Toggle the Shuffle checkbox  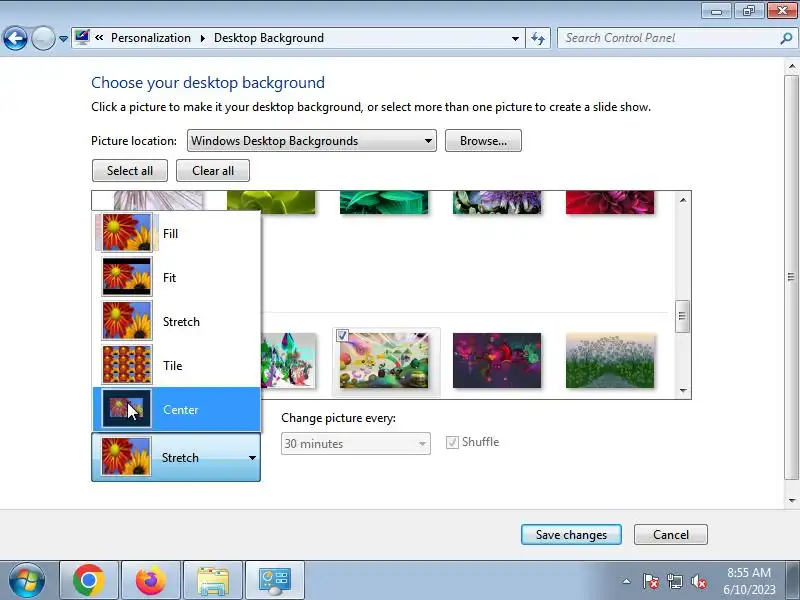point(452,442)
